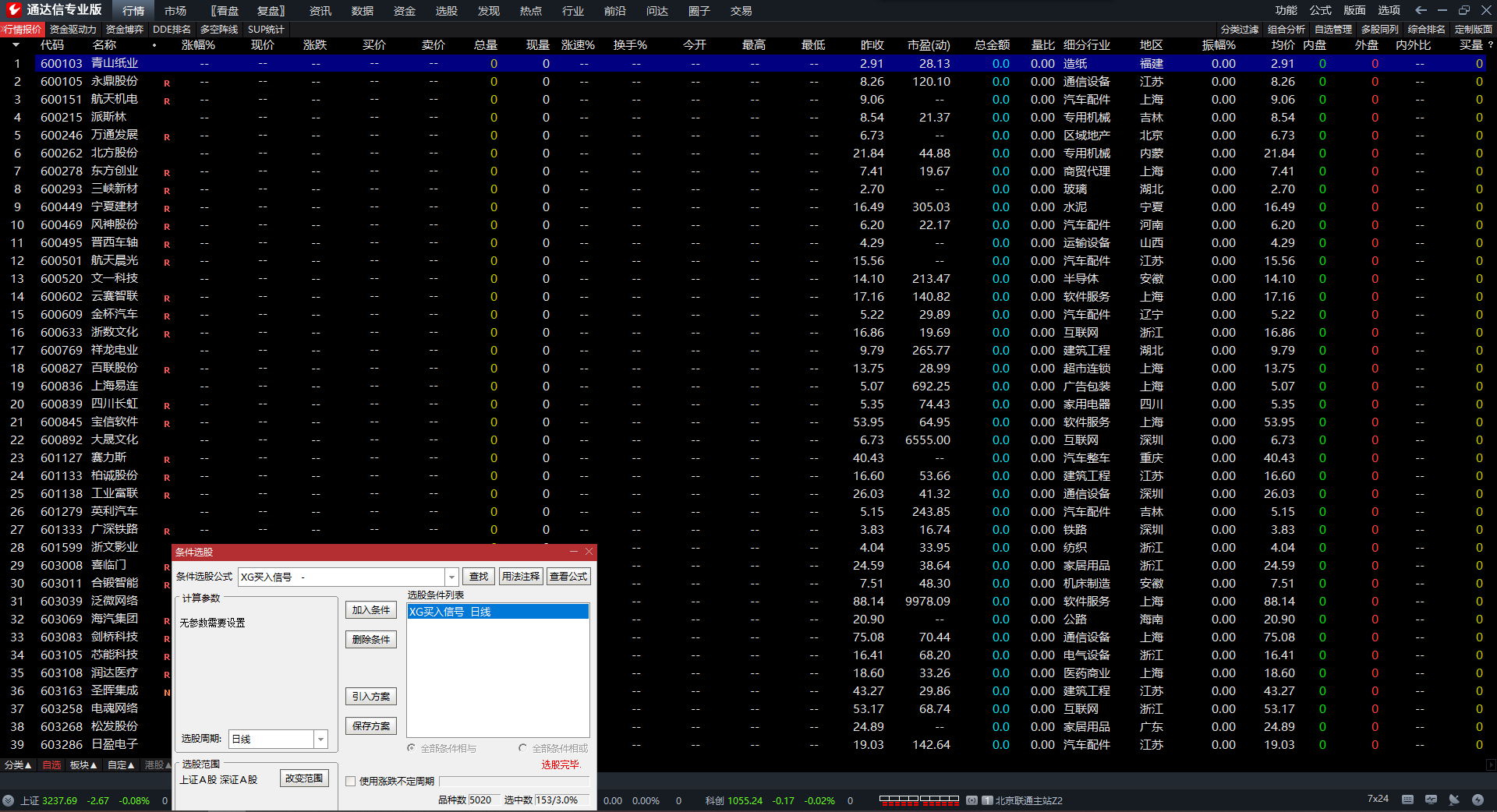Click the 通达信 red logo icon
1497x812 pixels.
click(13, 9)
